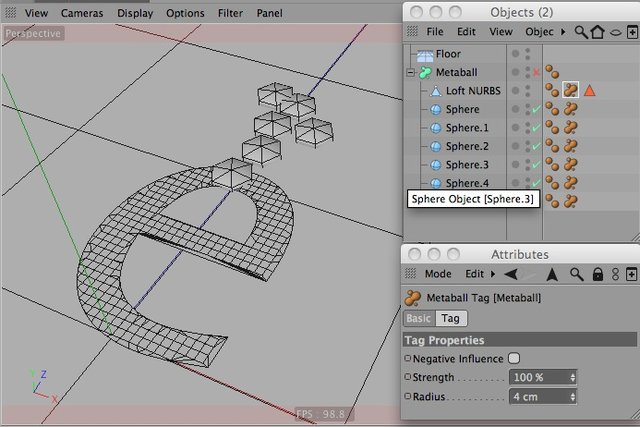
Task: Open the File menu in Objects panel
Action: 435,32
